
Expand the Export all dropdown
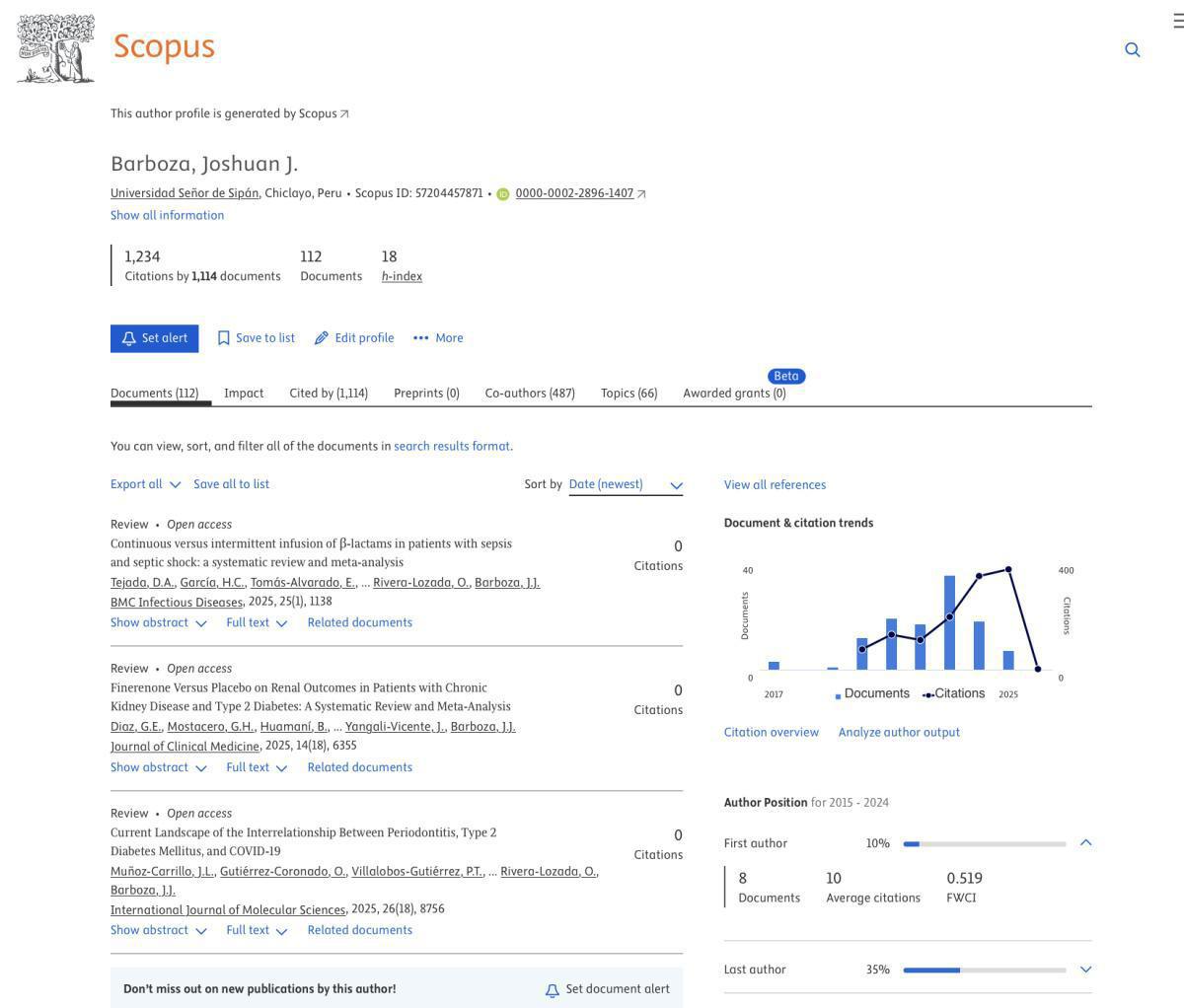[146, 484]
